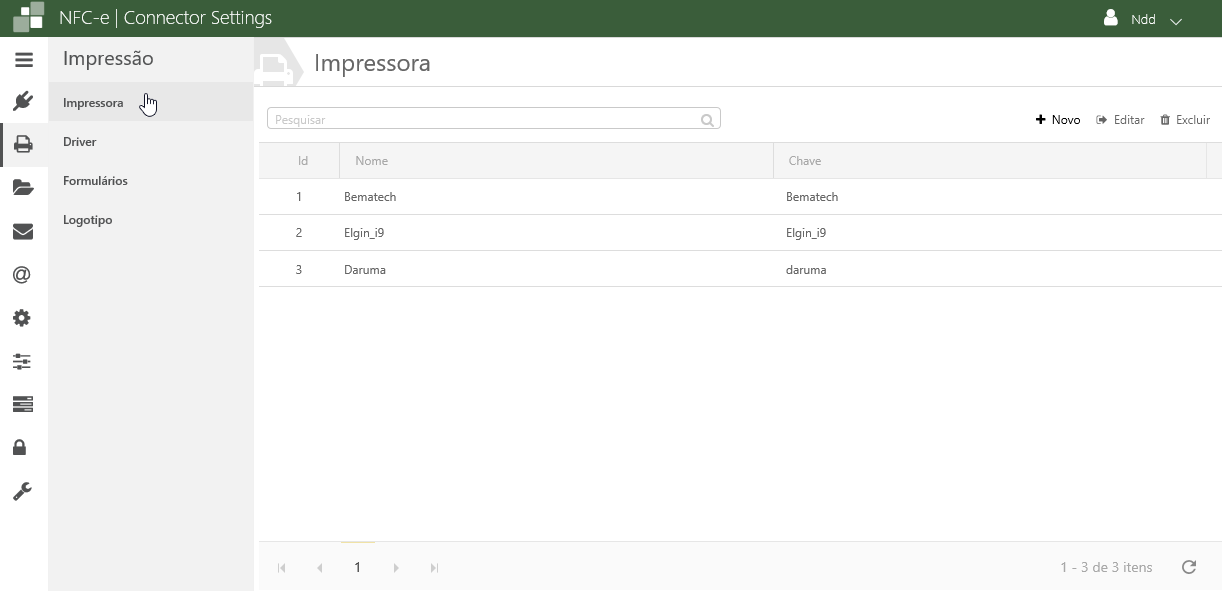Viewport: 1222px width, 591px height.
Task: Open the folder icon in sidebar
Action: click(x=23, y=188)
